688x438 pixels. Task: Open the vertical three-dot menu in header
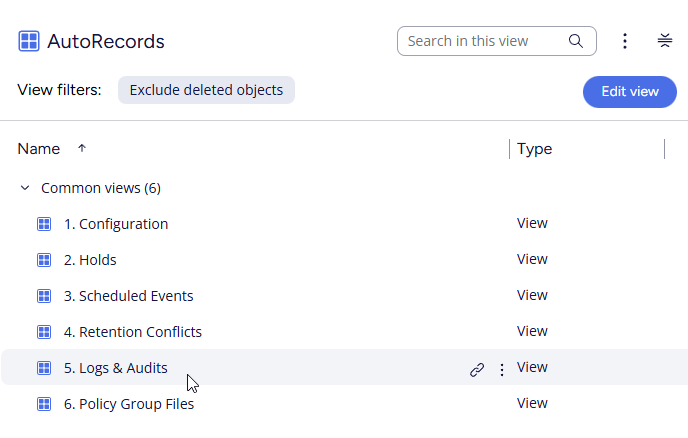pyautogui.click(x=625, y=41)
